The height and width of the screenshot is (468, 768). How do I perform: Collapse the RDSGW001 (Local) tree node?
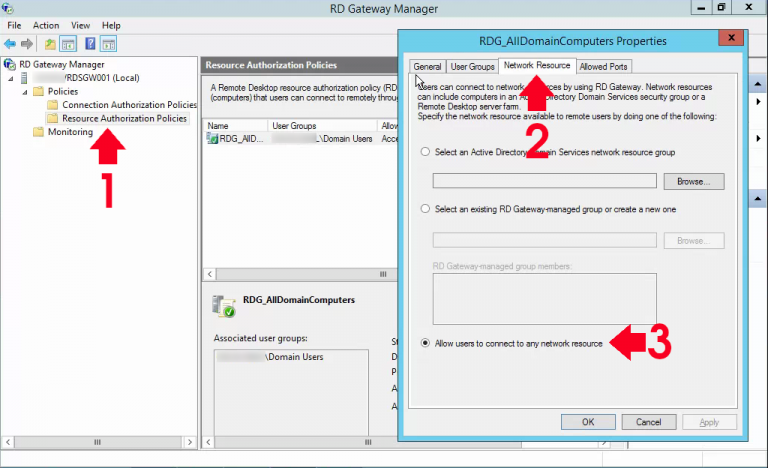11,78
